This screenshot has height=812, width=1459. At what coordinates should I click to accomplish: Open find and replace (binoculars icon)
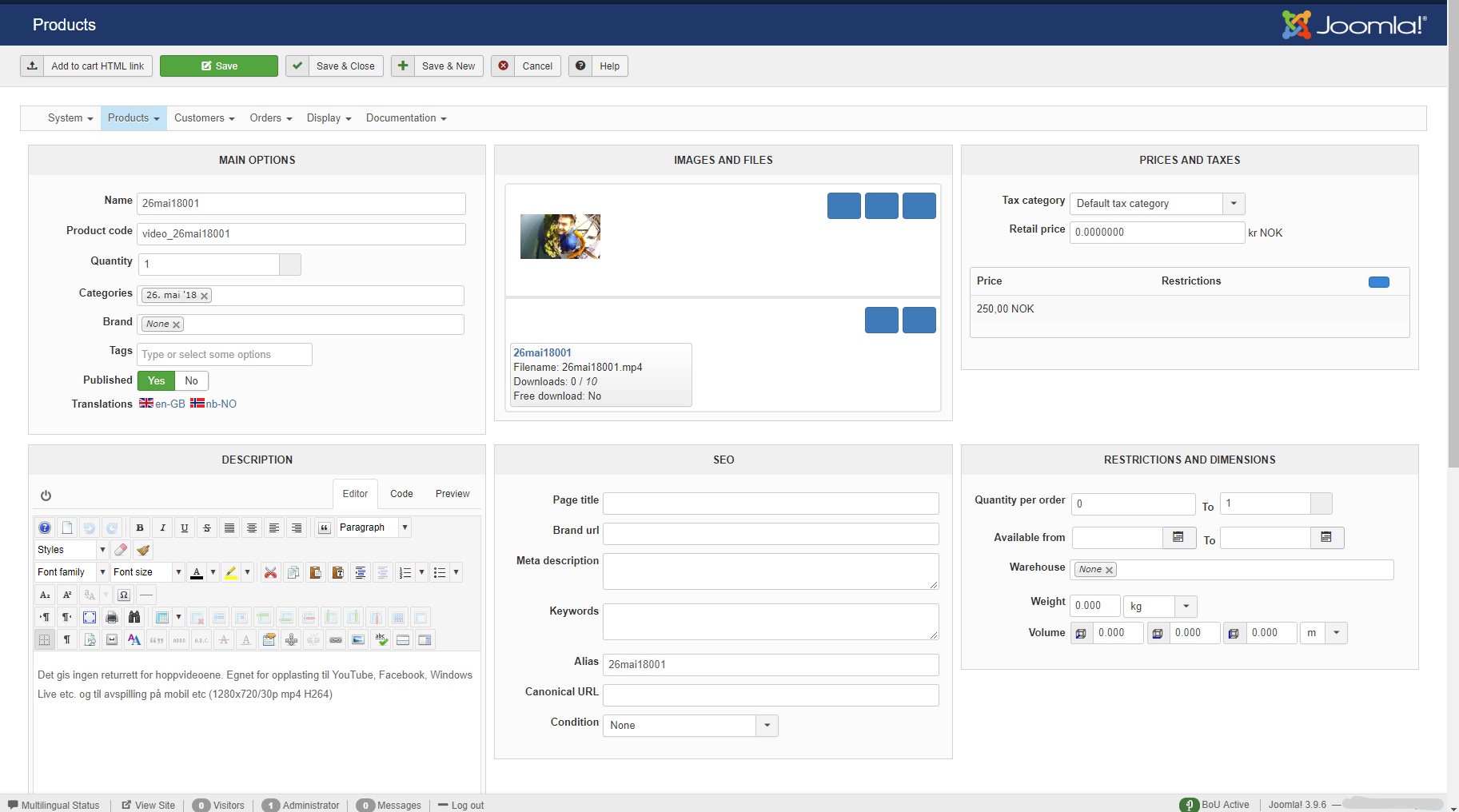coord(134,617)
